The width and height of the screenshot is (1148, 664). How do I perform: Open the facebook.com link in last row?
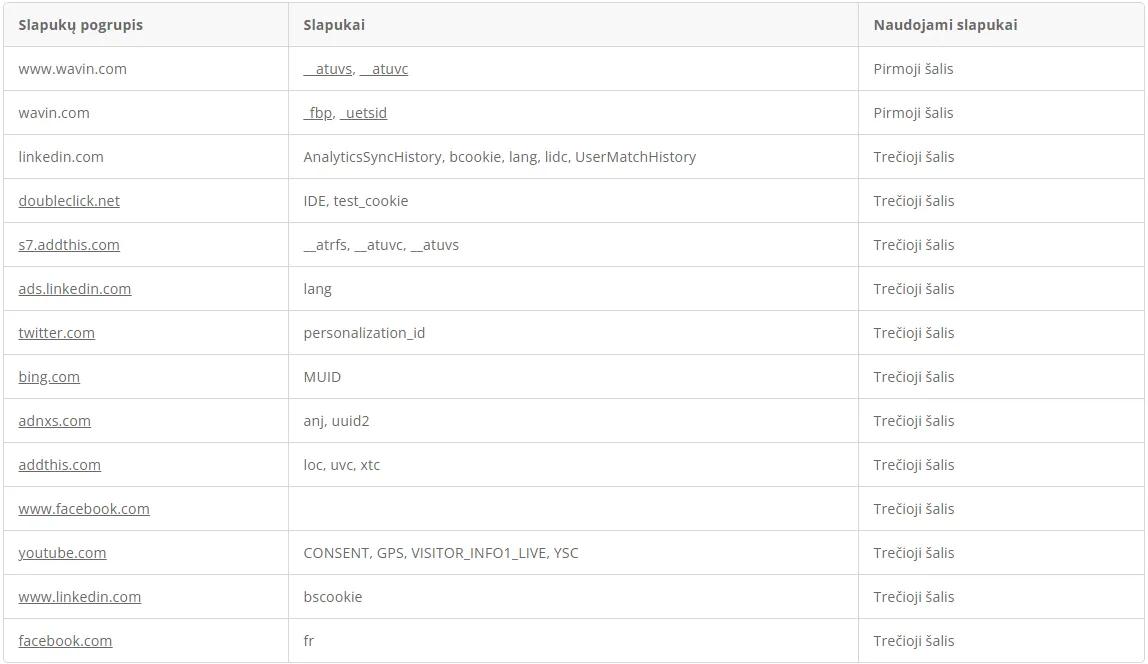(65, 640)
